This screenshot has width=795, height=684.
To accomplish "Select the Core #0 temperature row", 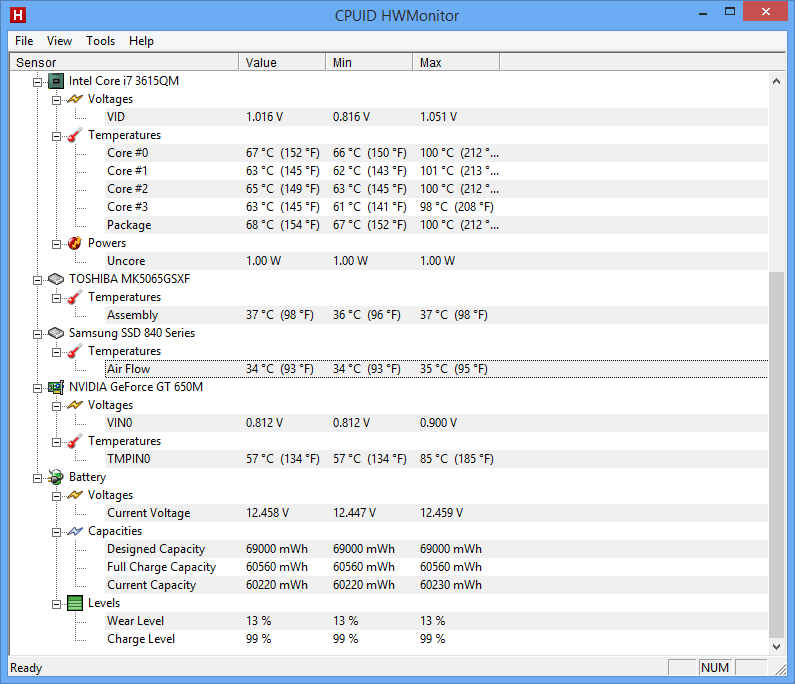I will click(x=436, y=153).
